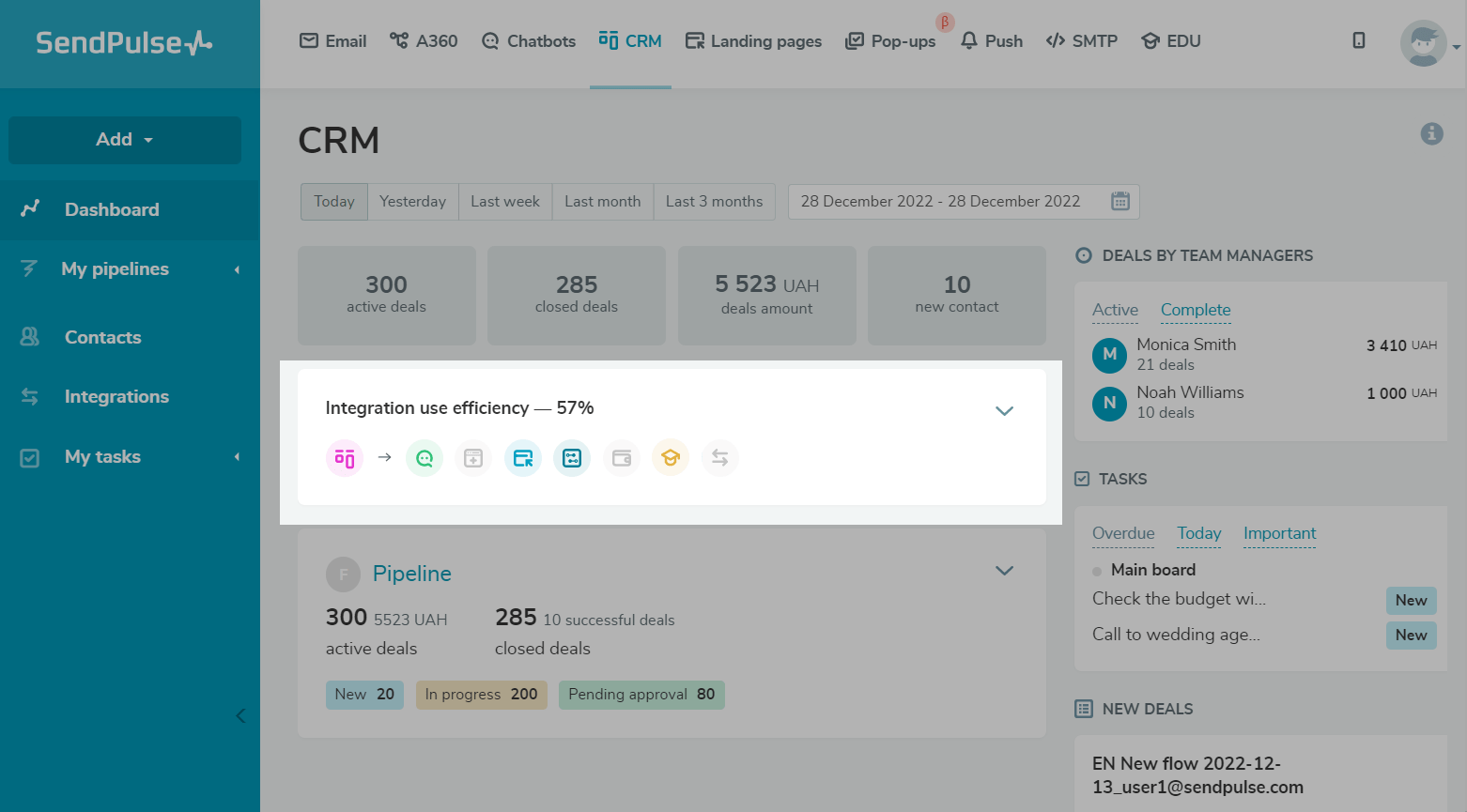Open the calendar date picker icon
1467x812 pixels.
[1120, 201]
